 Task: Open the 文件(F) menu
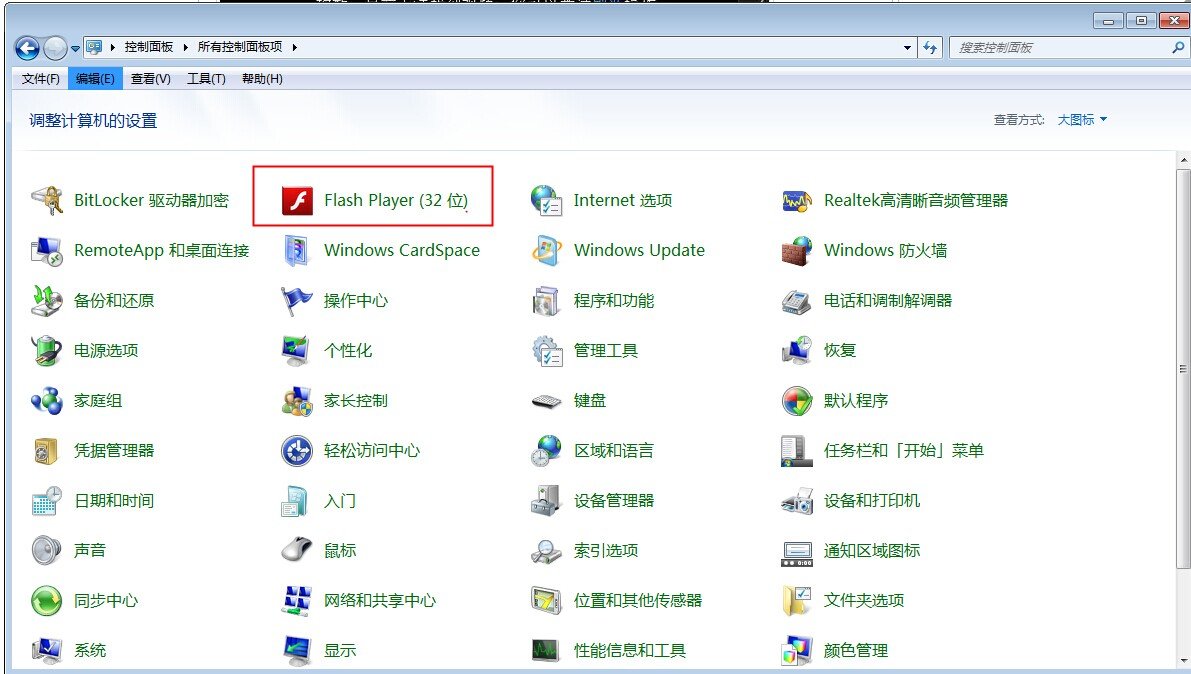[41, 79]
